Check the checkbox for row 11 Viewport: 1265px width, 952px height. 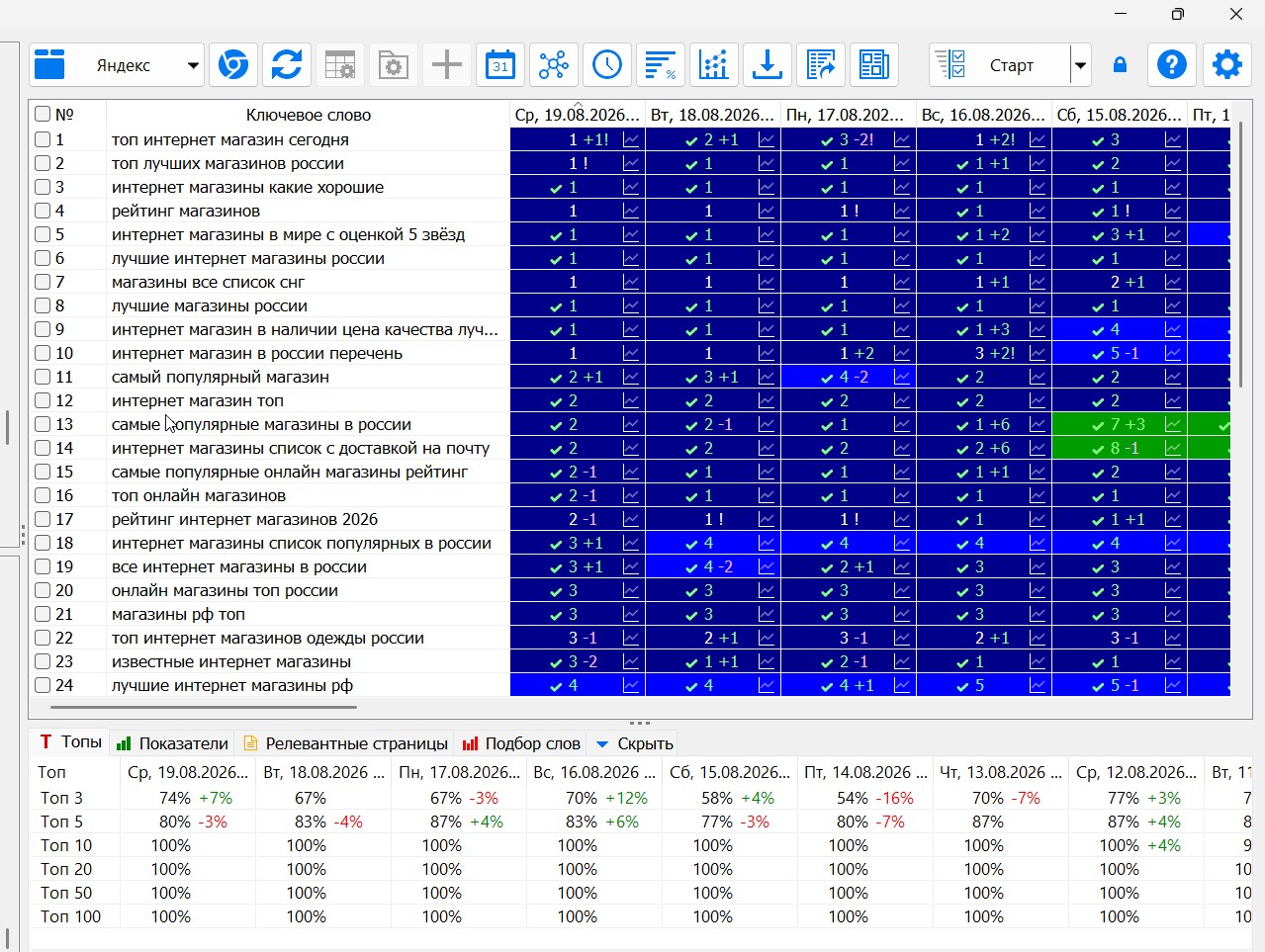point(43,377)
